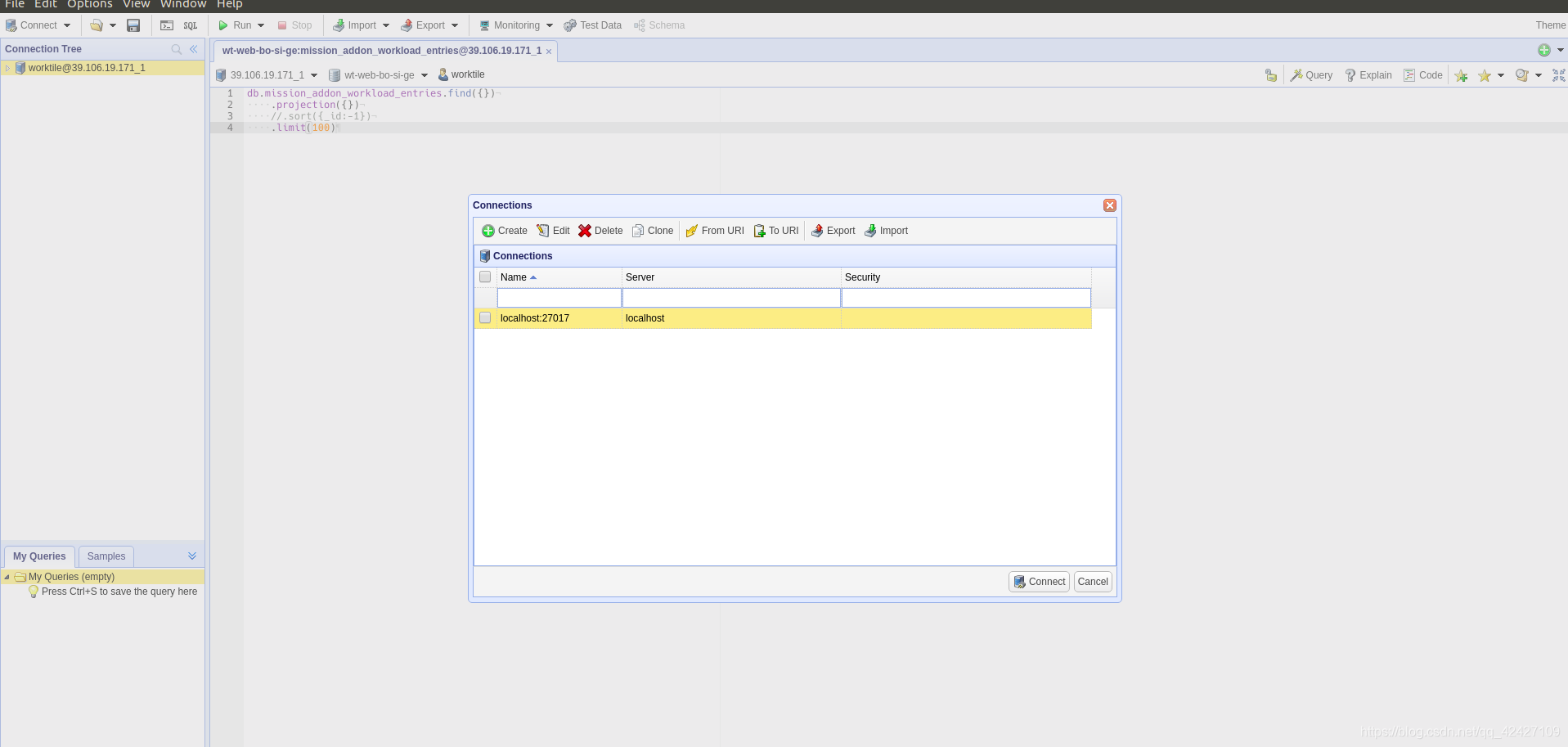This screenshot has height=747, width=1568.
Task: Click Edit in Connections dialog
Action: pyautogui.click(x=553, y=231)
